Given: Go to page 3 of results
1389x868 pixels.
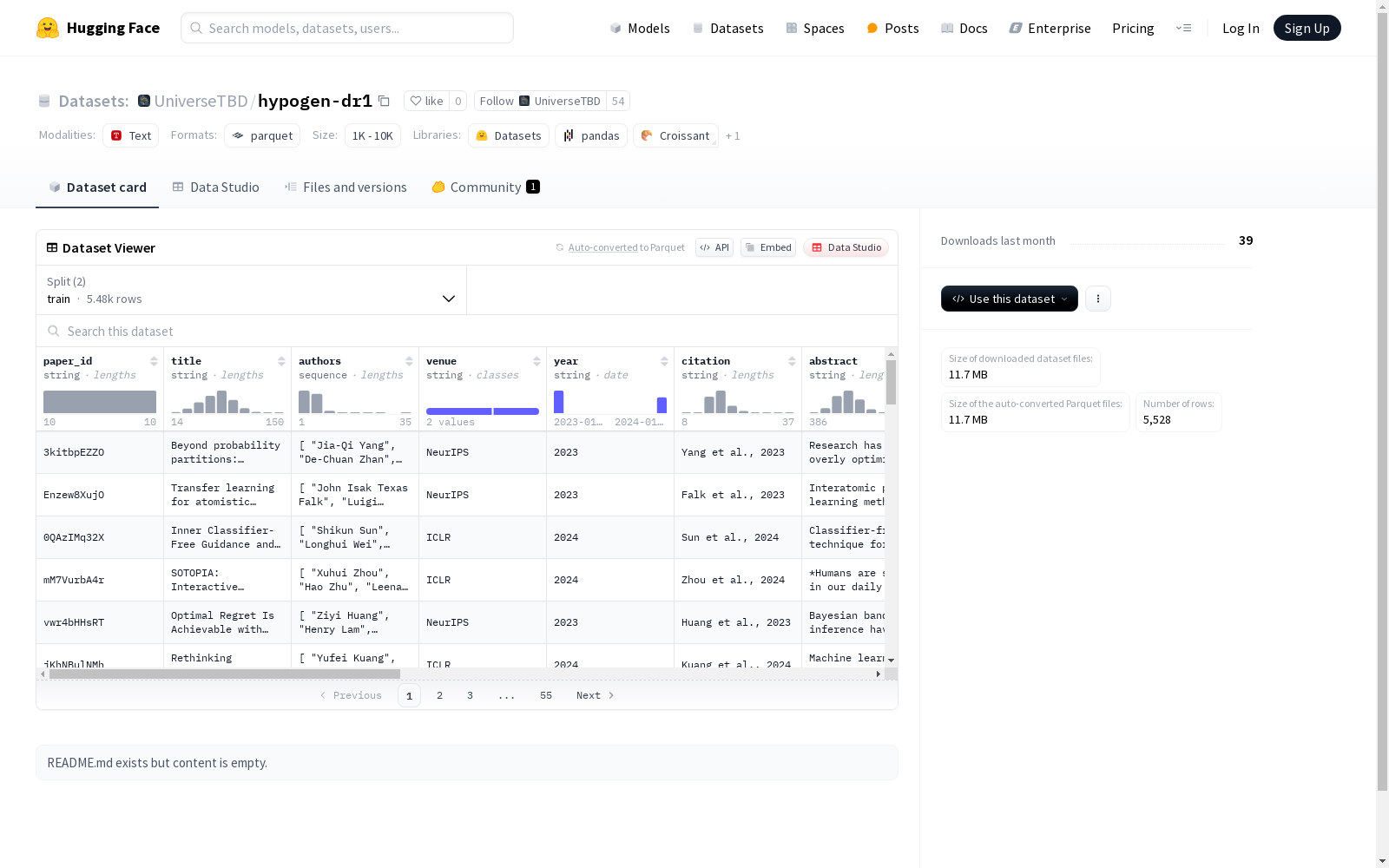Looking at the screenshot, I should click(x=470, y=695).
